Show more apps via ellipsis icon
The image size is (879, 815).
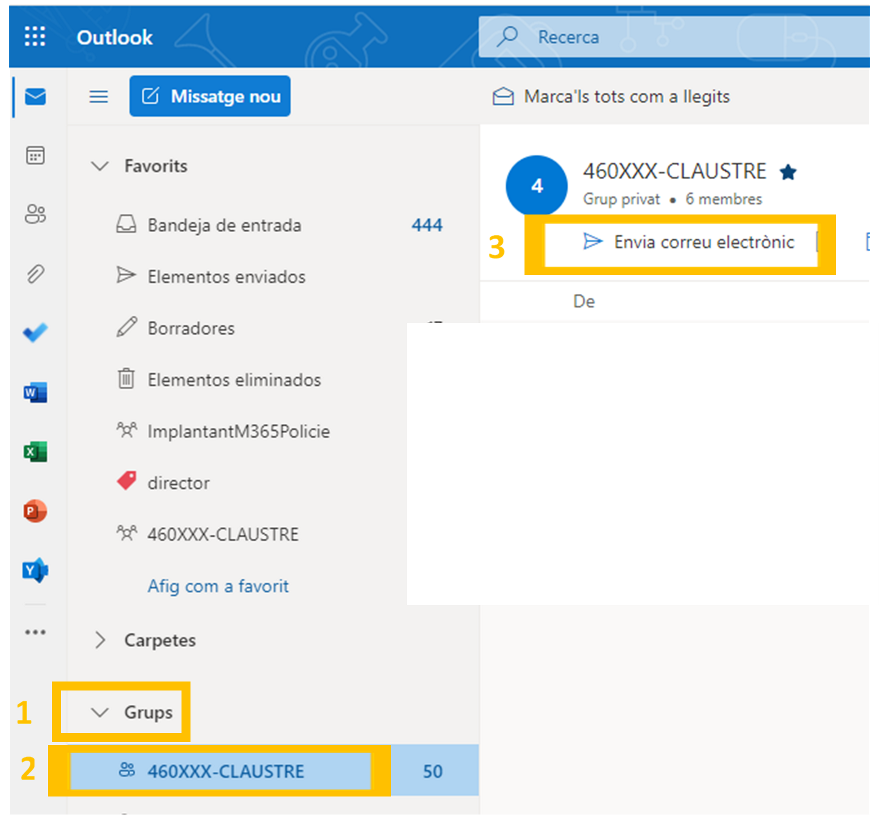click(x=35, y=632)
